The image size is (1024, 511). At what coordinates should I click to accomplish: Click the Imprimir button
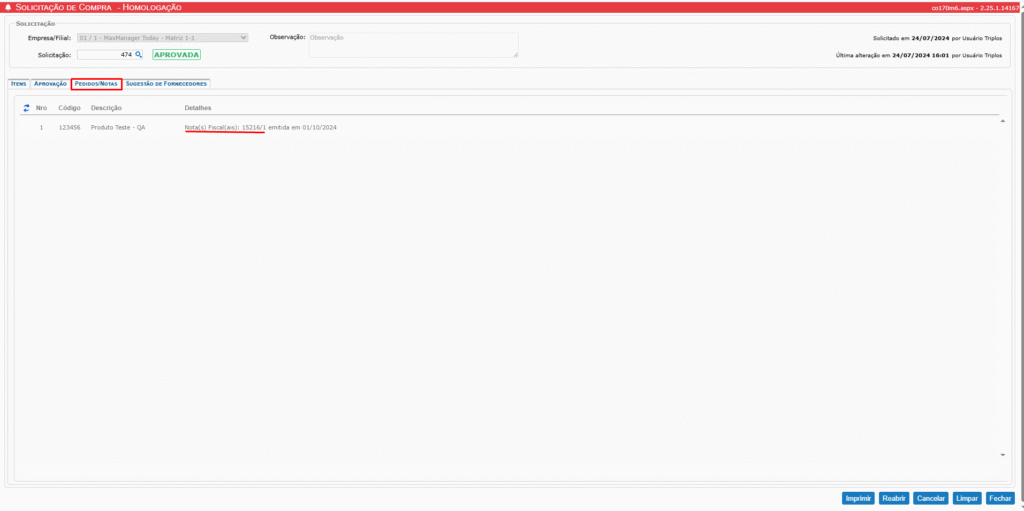pos(858,498)
